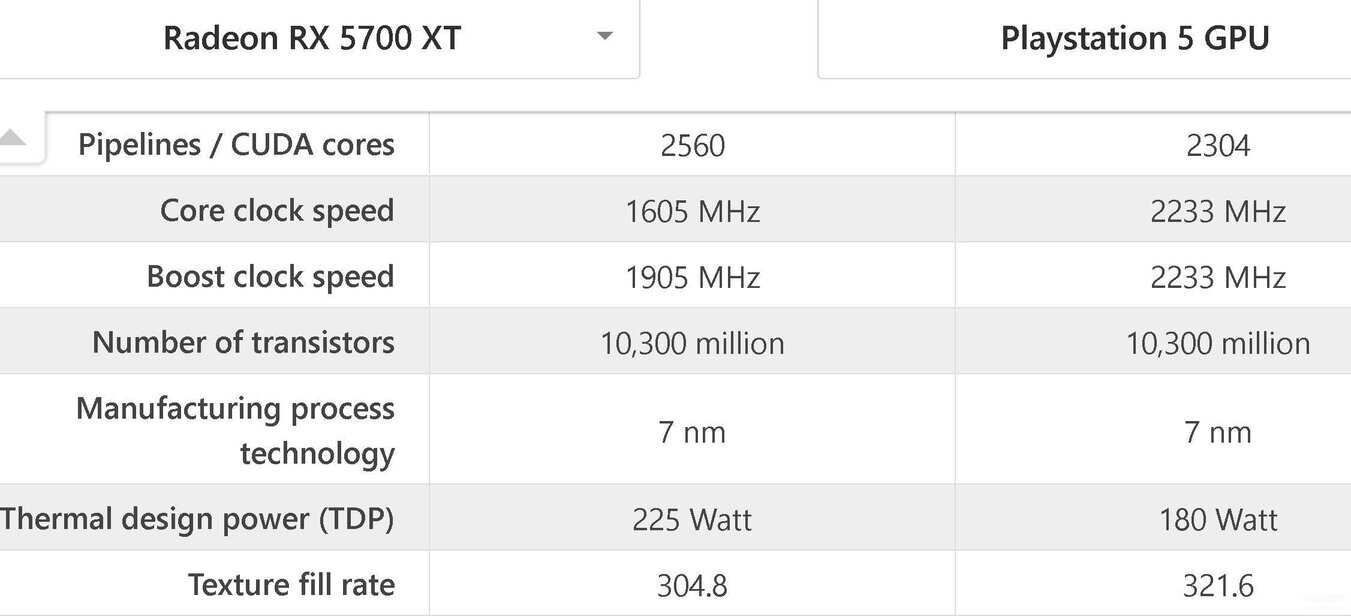Select the 225 Watt TDP value
The width and height of the screenshot is (1351, 616).
(x=692, y=520)
